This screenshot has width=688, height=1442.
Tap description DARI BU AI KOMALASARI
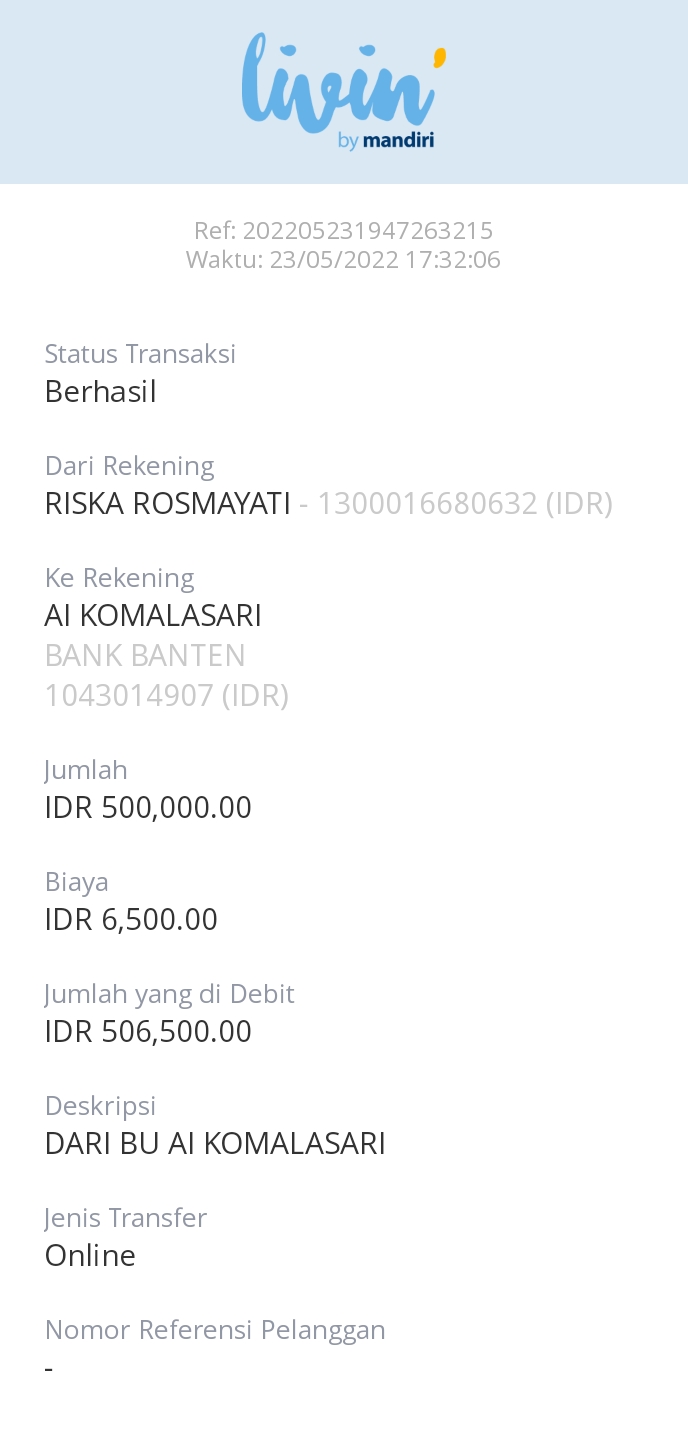pos(215,1144)
